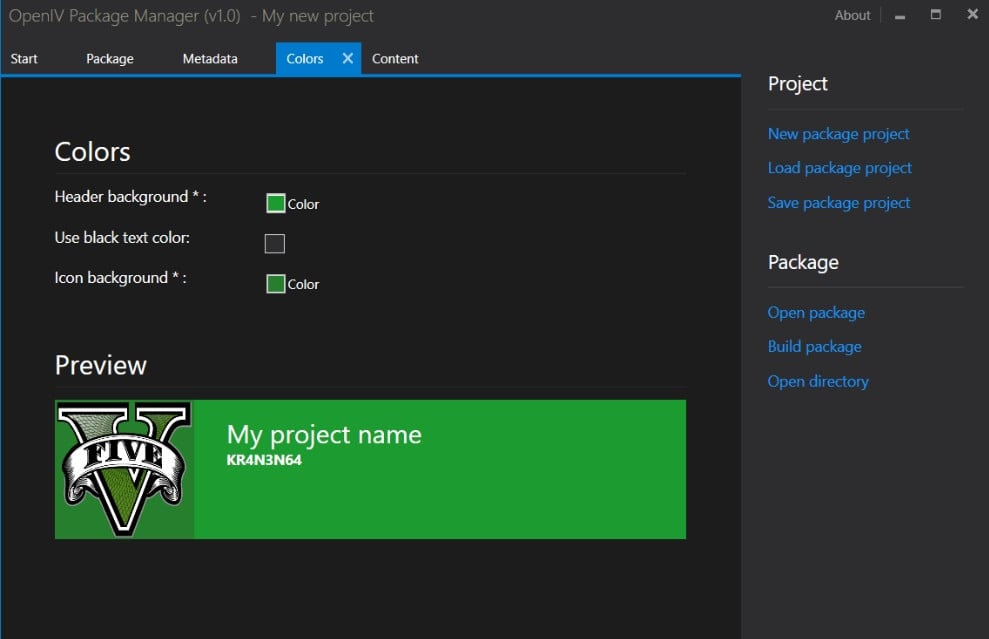Click the 'My project name' preview text
Screen dimensions: 989x639
pos(324,435)
